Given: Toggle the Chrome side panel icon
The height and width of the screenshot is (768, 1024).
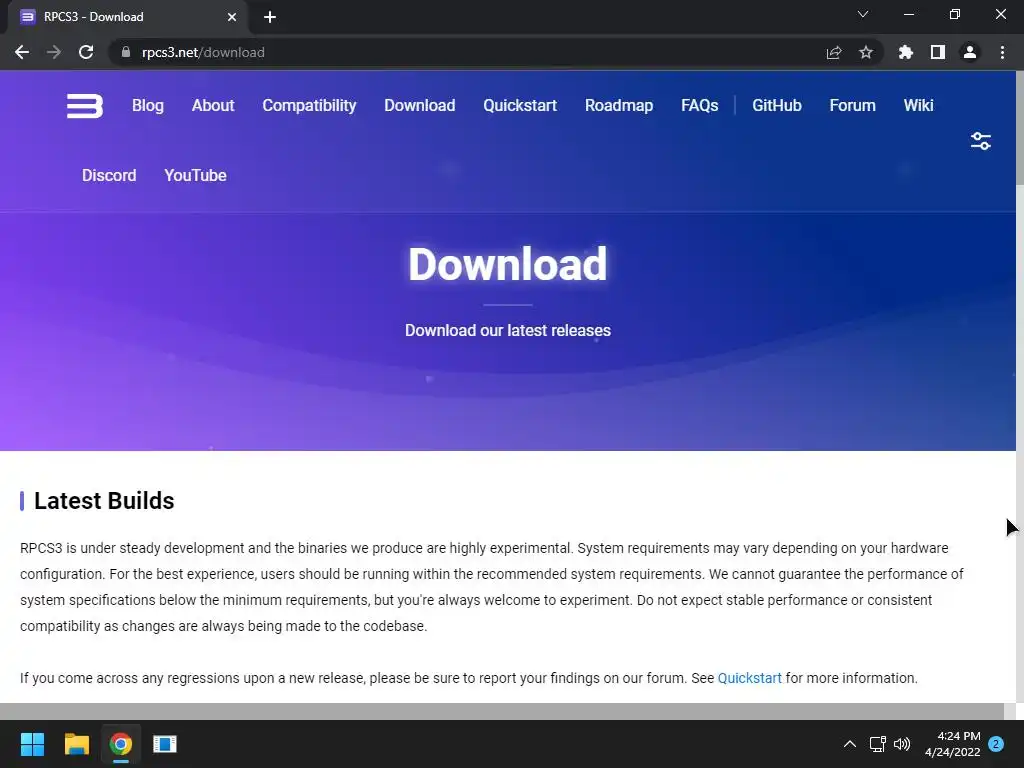Looking at the screenshot, I should (938, 52).
